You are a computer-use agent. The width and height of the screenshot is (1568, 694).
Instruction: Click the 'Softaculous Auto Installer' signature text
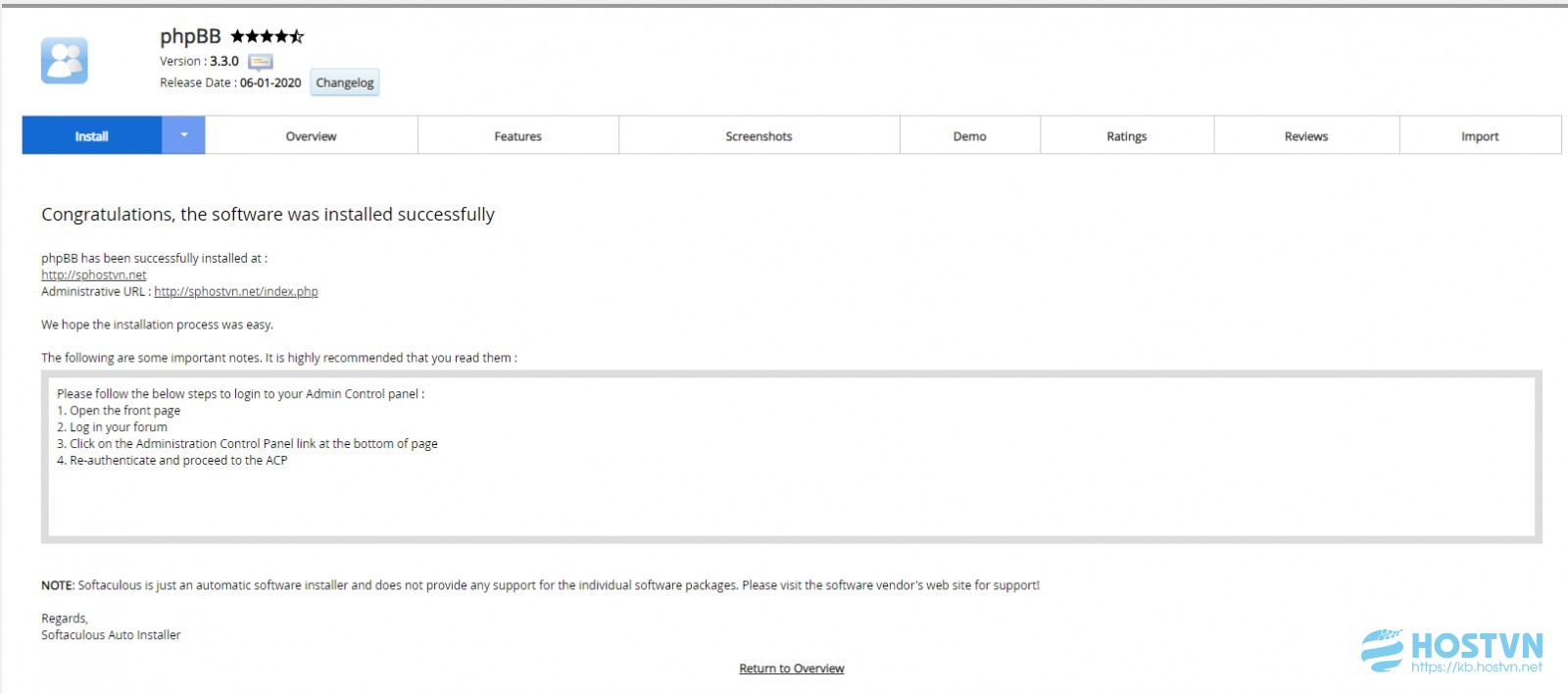point(111,635)
